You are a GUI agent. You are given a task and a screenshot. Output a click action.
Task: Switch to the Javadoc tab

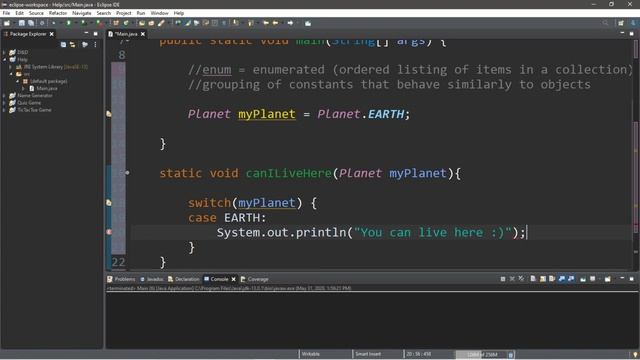(x=152, y=279)
